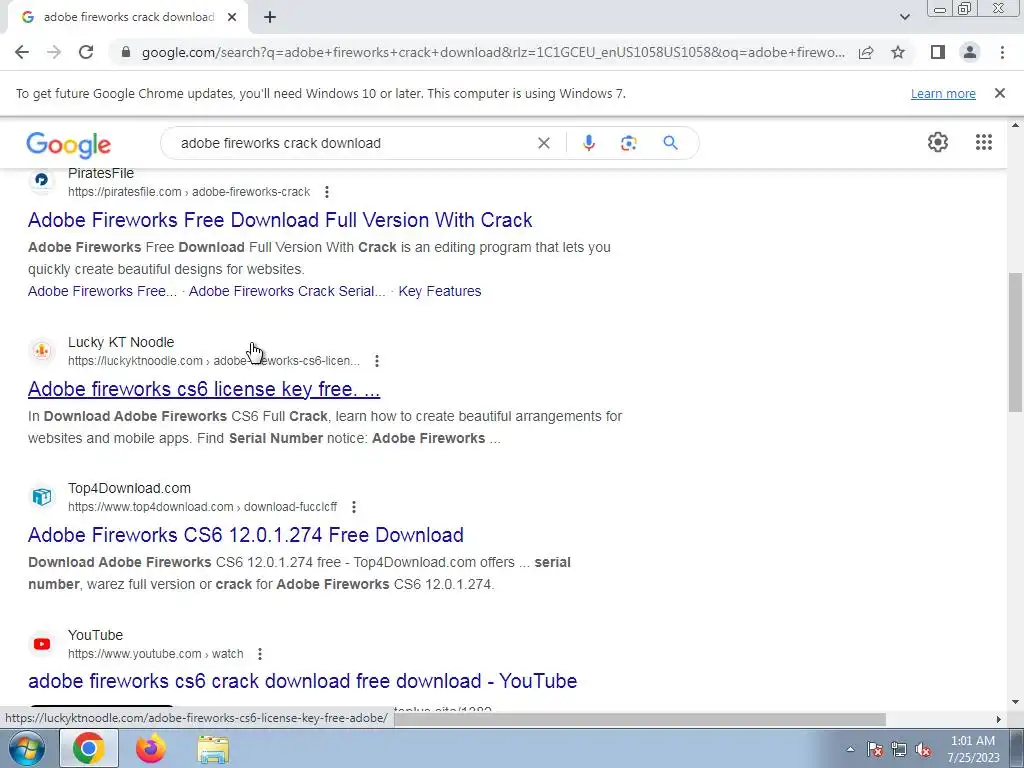Open more options for the PiratesFile result
This screenshot has width=1024, height=768.
tap(327, 192)
